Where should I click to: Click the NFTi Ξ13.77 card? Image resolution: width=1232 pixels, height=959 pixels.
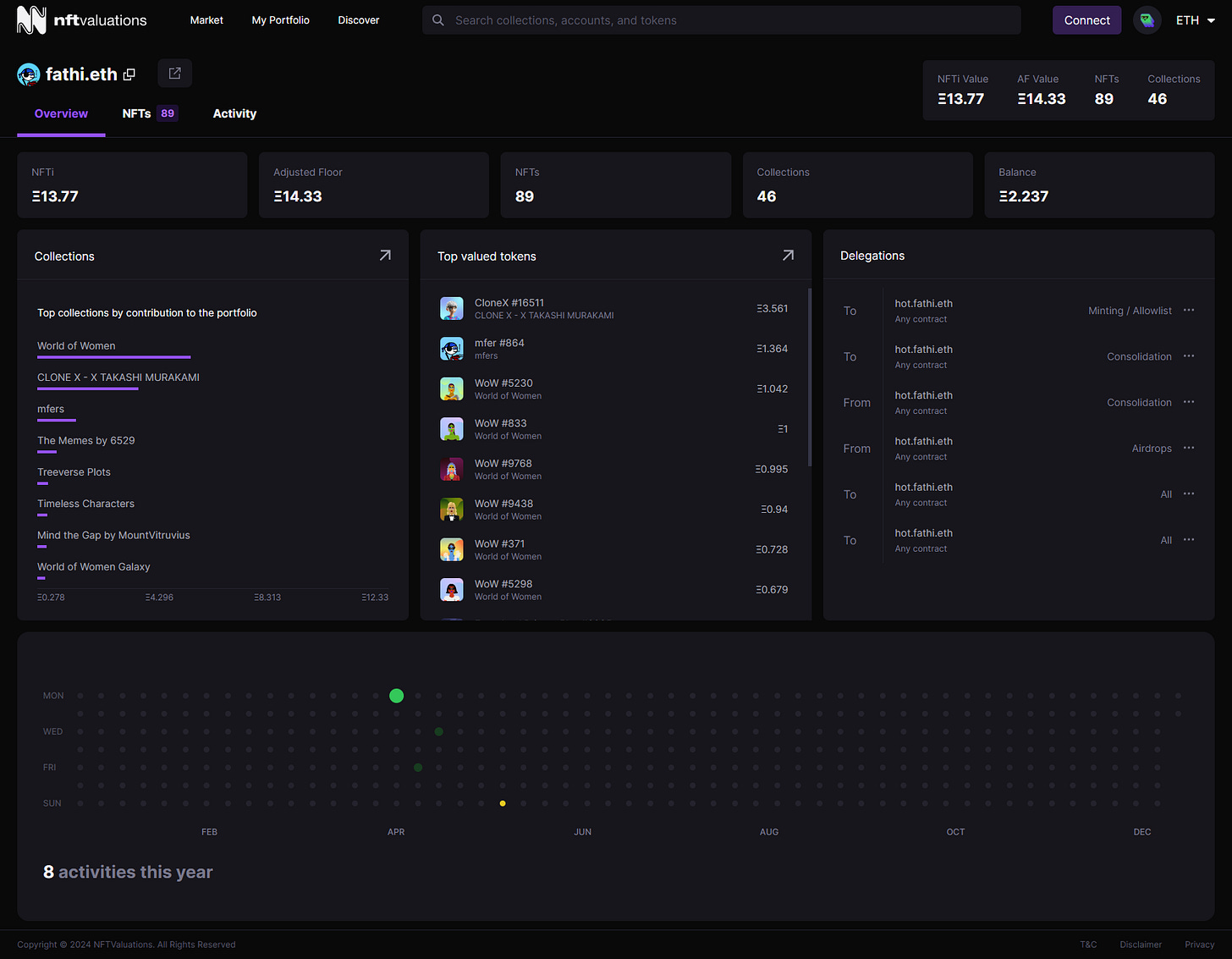point(132,185)
